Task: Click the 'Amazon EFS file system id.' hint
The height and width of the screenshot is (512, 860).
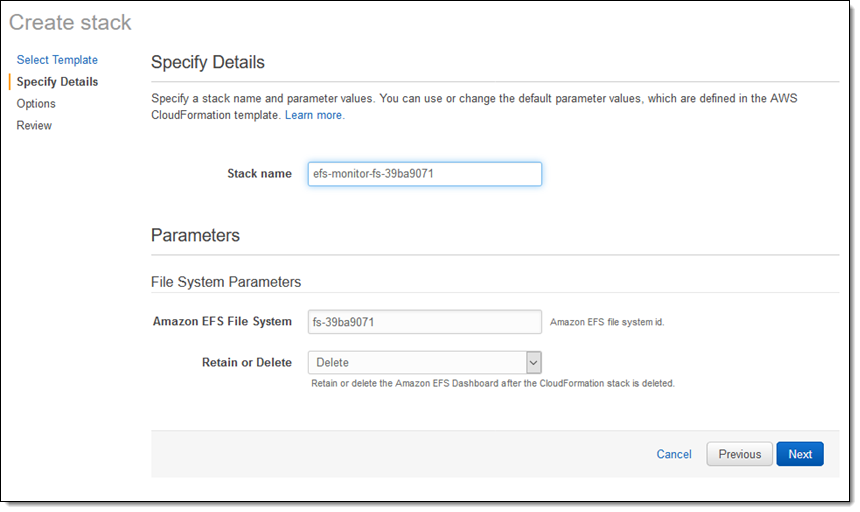Action: coord(607,323)
